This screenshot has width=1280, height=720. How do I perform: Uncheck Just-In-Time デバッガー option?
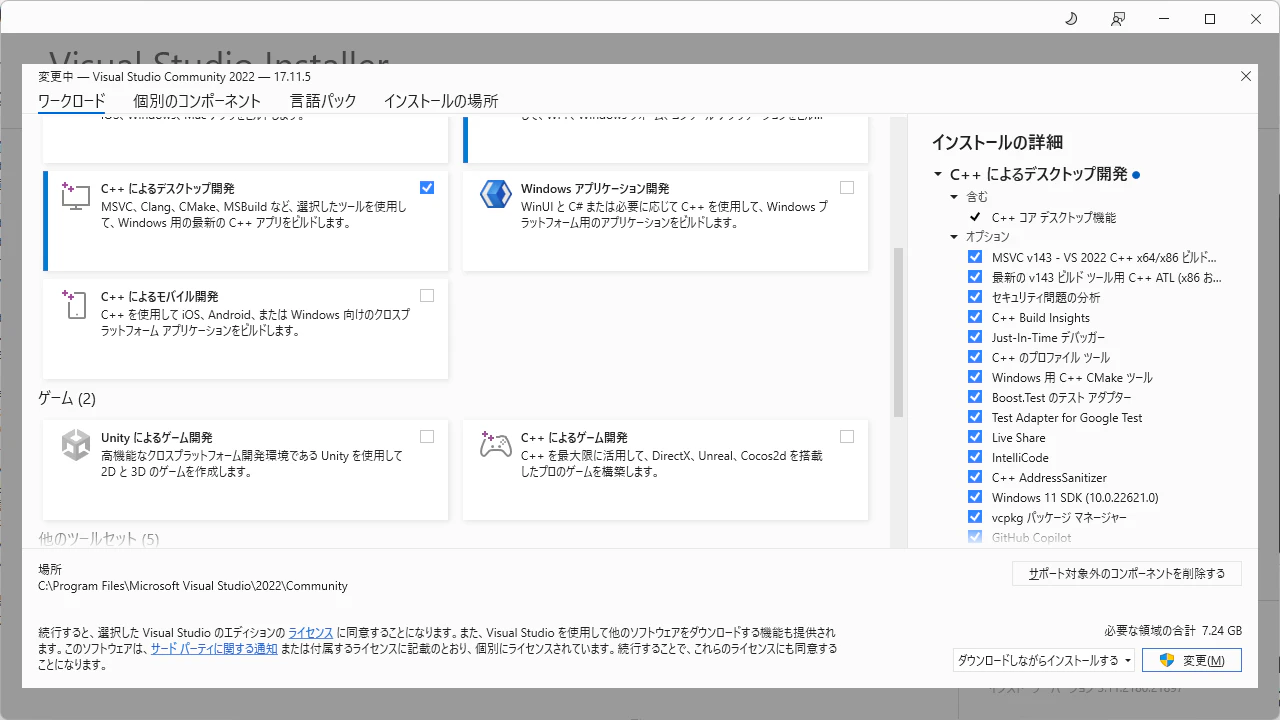pyautogui.click(x=975, y=337)
